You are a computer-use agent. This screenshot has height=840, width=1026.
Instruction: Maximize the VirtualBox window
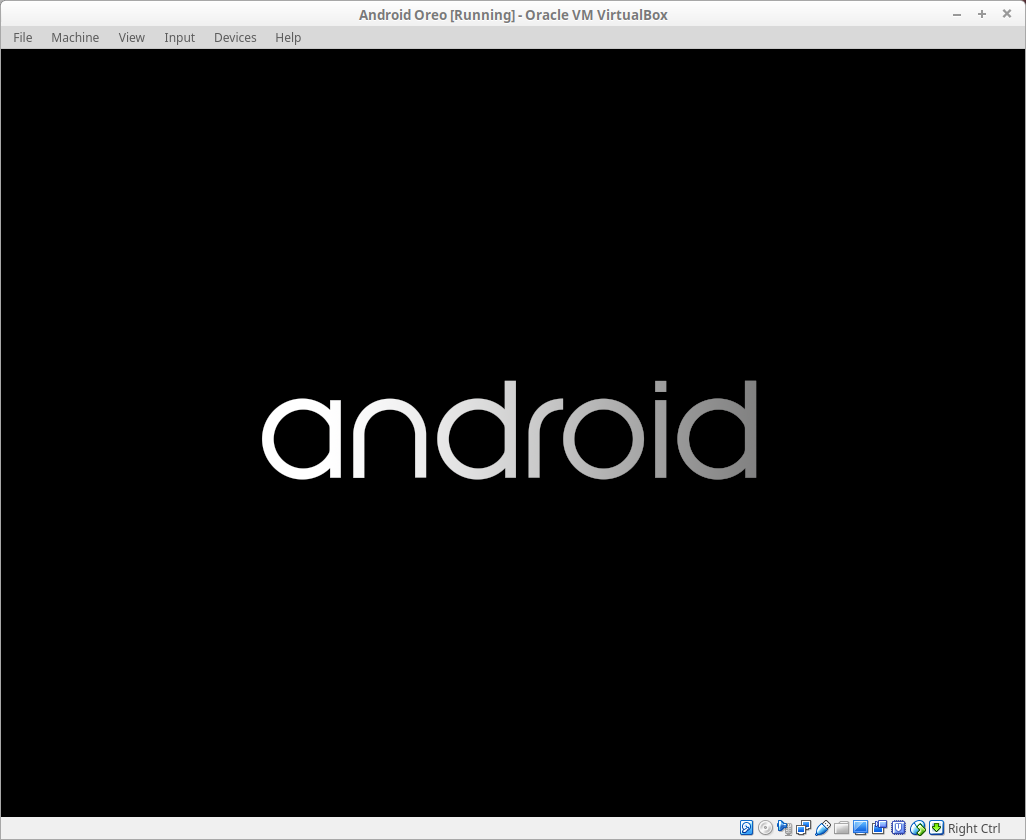[x=982, y=14]
